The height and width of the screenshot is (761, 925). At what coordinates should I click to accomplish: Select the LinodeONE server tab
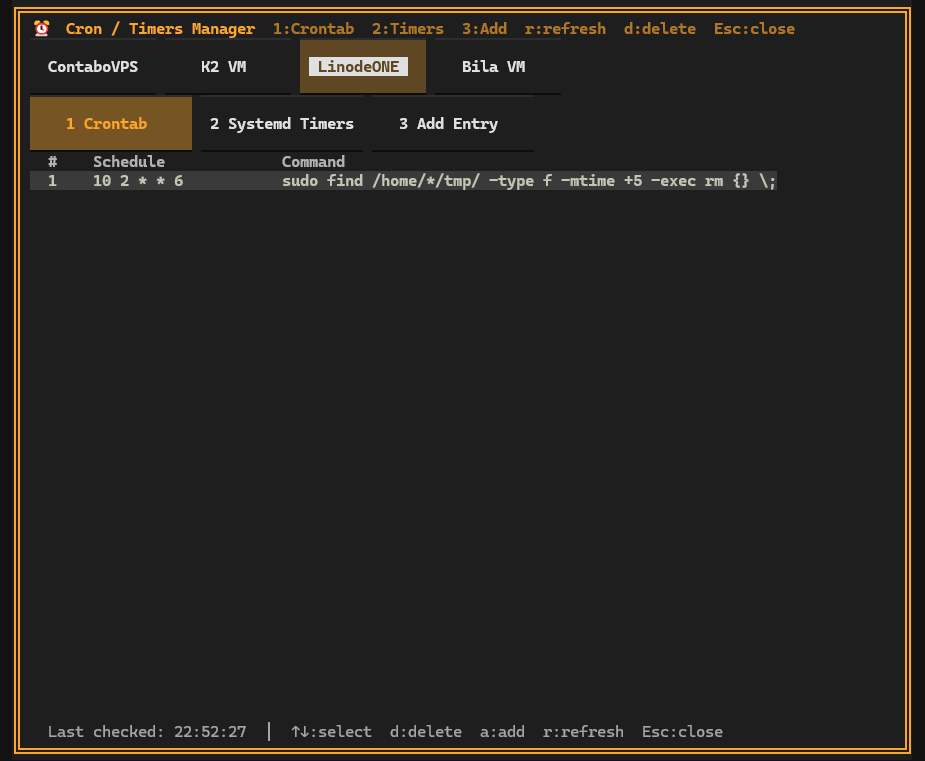click(358, 66)
